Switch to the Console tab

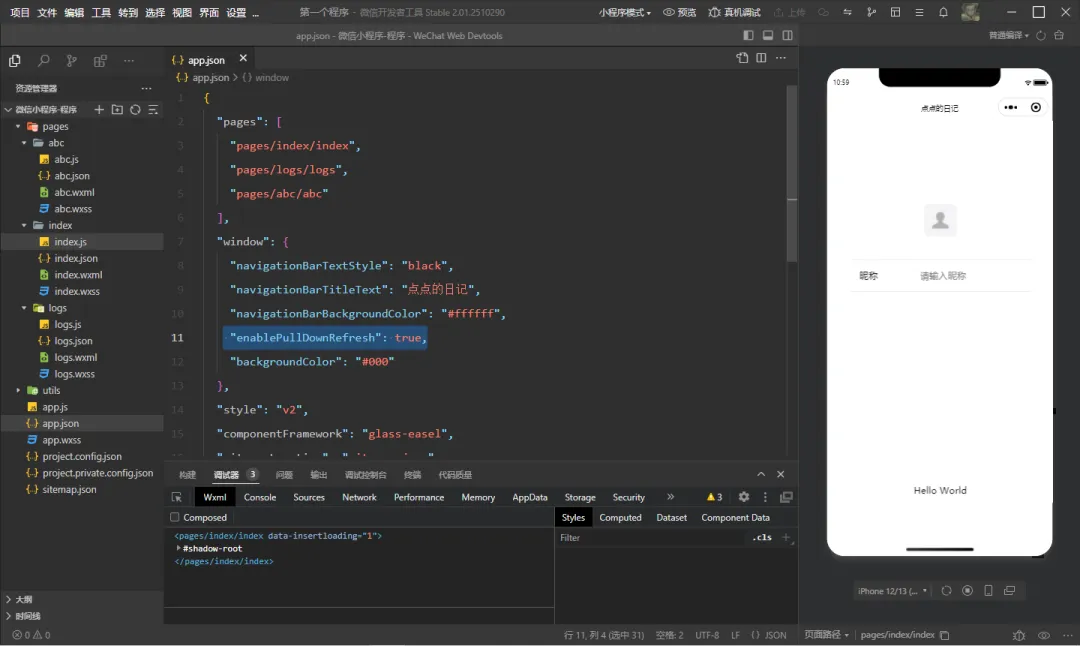(x=260, y=497)
